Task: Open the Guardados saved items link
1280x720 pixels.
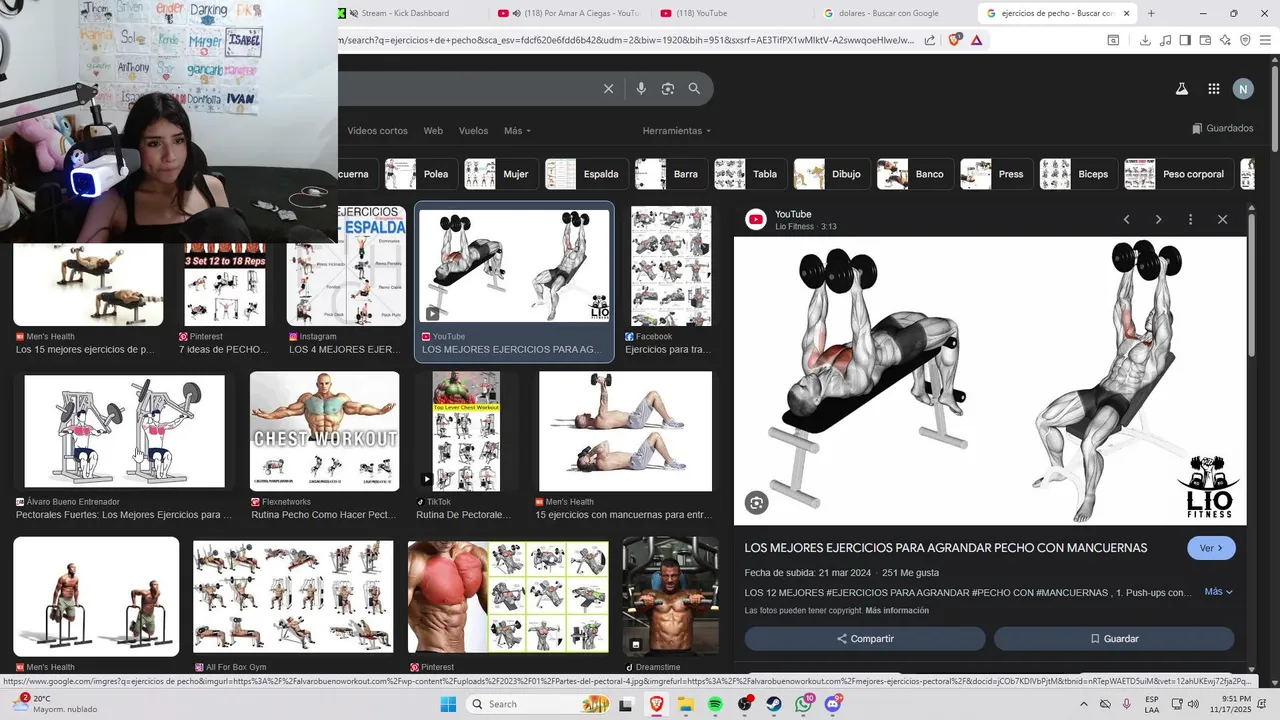Action: 1223,128
